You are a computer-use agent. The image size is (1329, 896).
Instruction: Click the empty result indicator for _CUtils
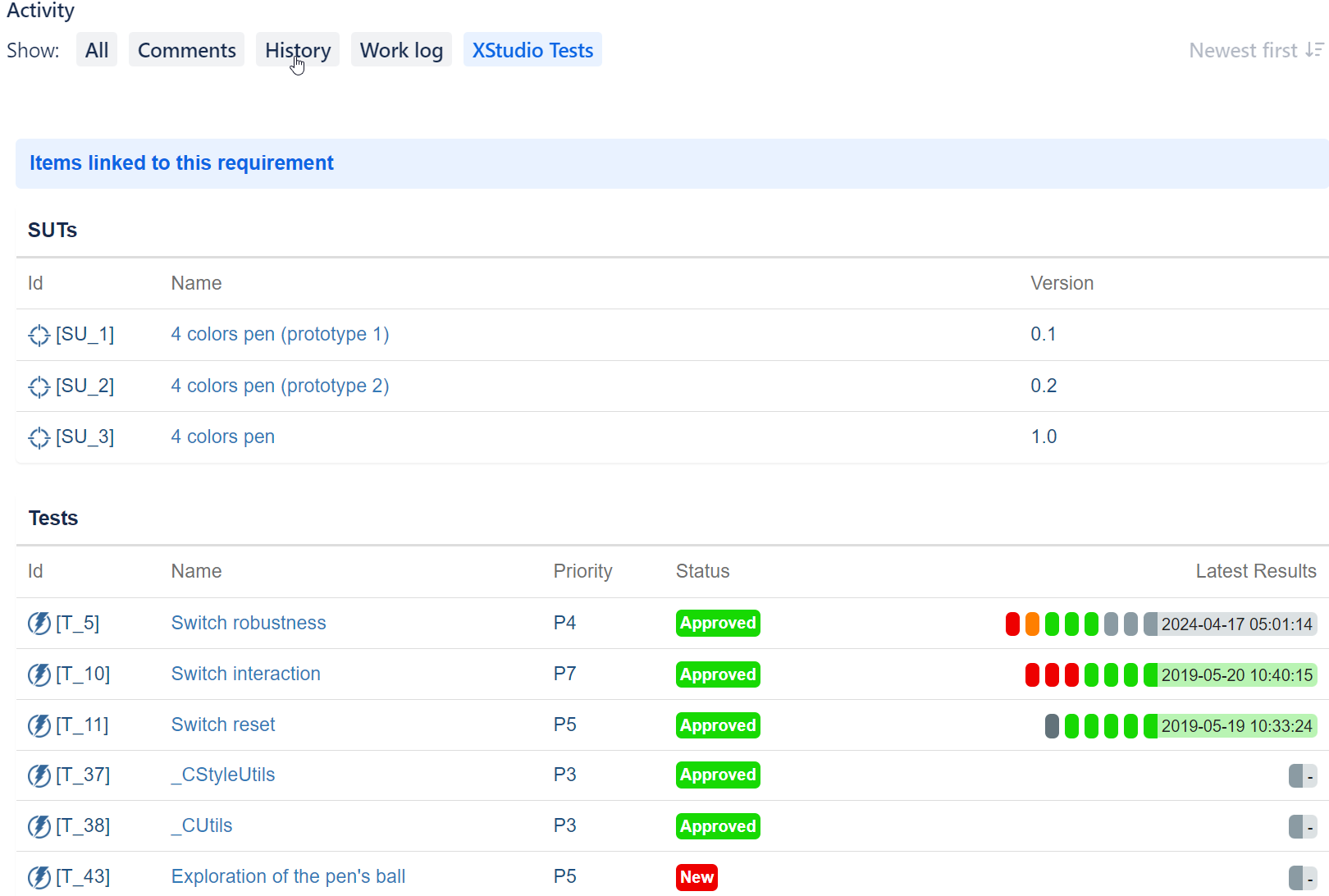1303,826
